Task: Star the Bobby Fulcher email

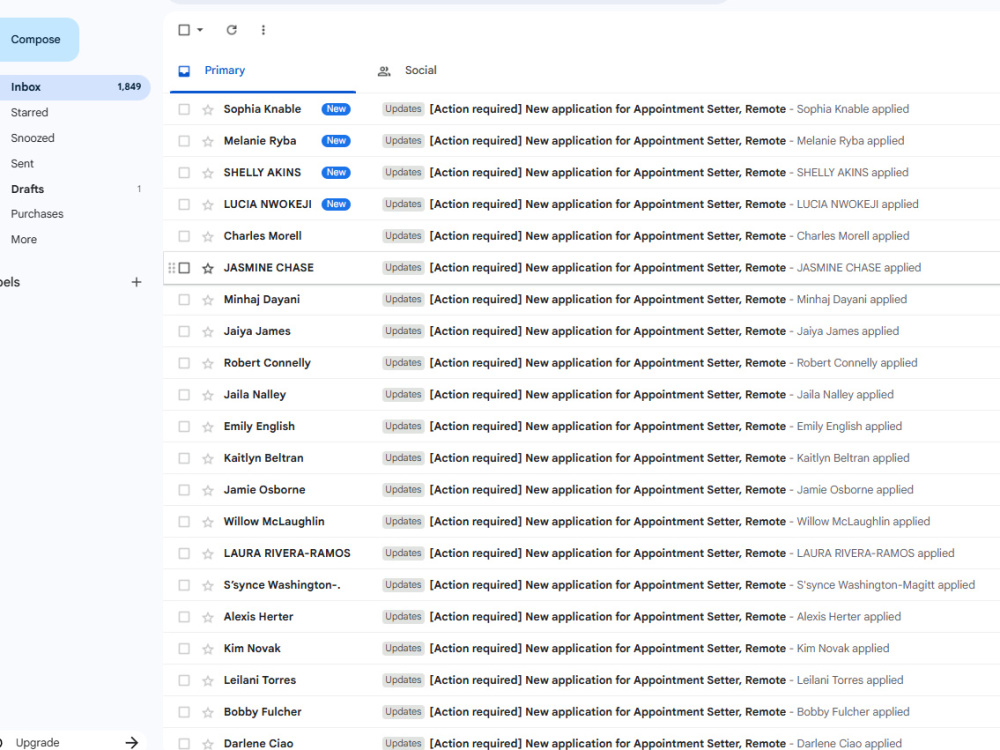Action: point(208,712)
